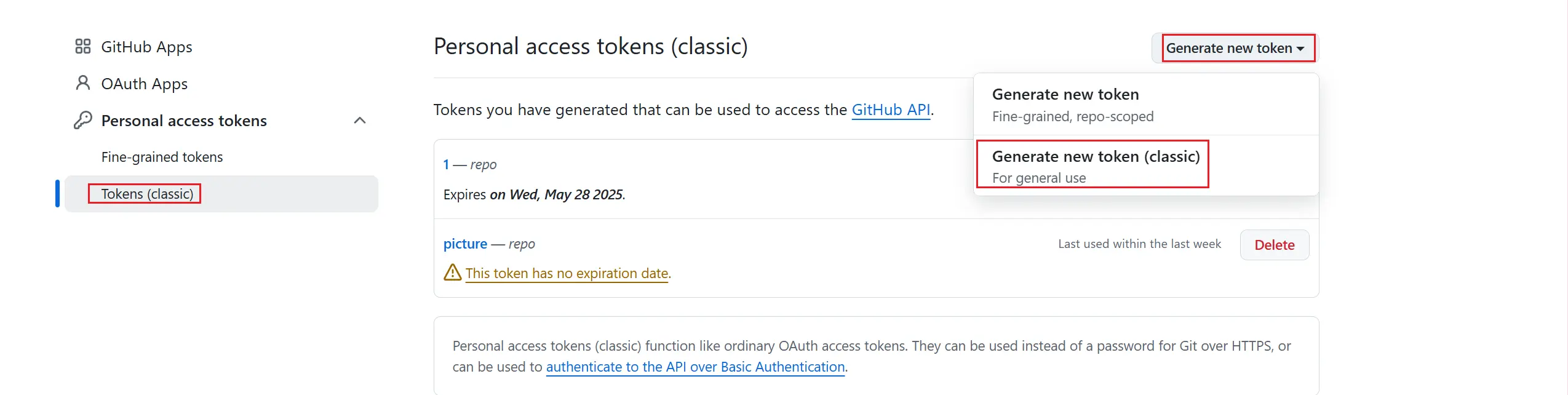1568x395 pixels.
Task: Open the Fine-grained tokens sidebar item
Action: [162, 158]
